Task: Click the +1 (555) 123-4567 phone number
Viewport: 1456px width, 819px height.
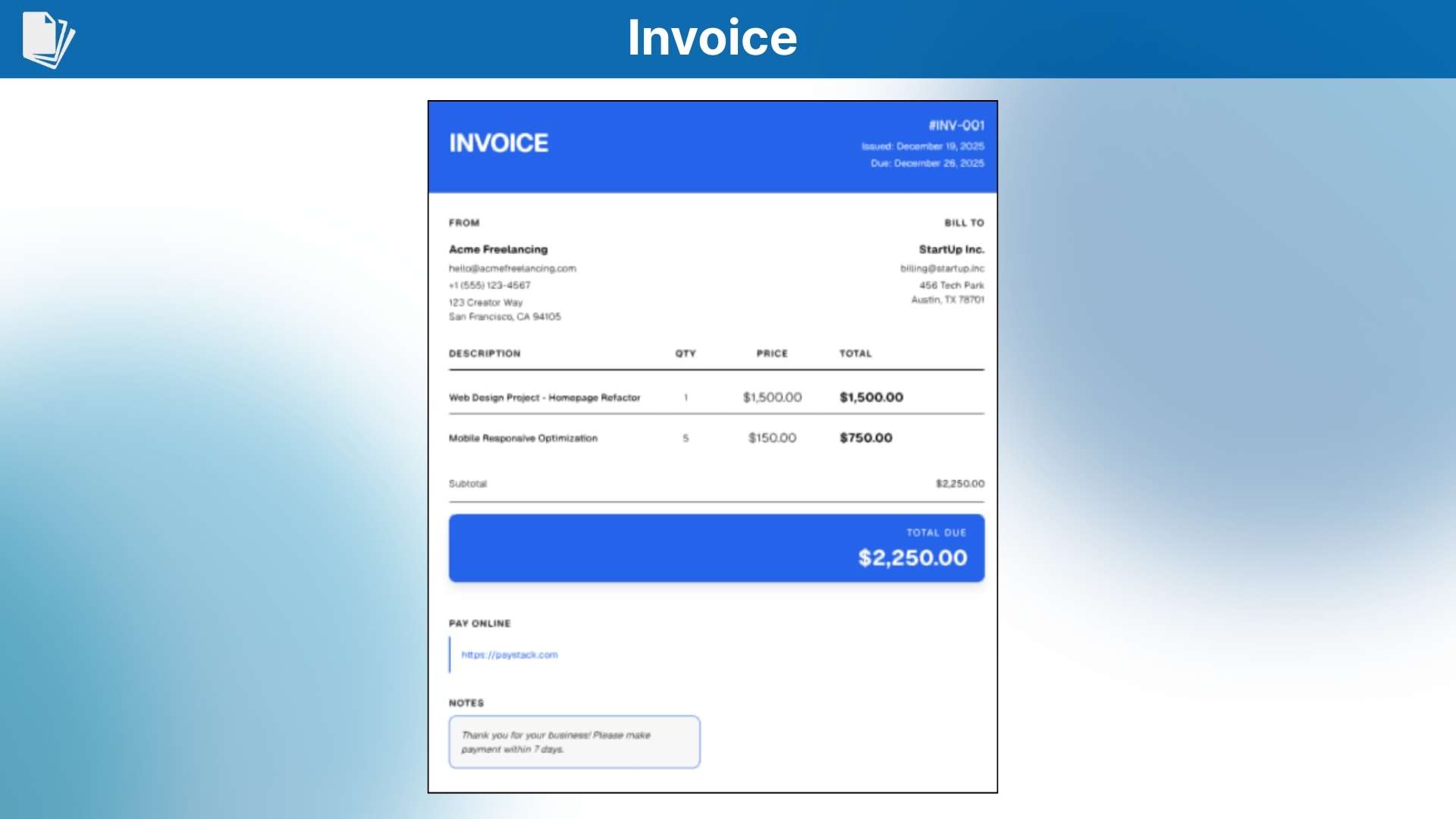Action: coord(489,285)
